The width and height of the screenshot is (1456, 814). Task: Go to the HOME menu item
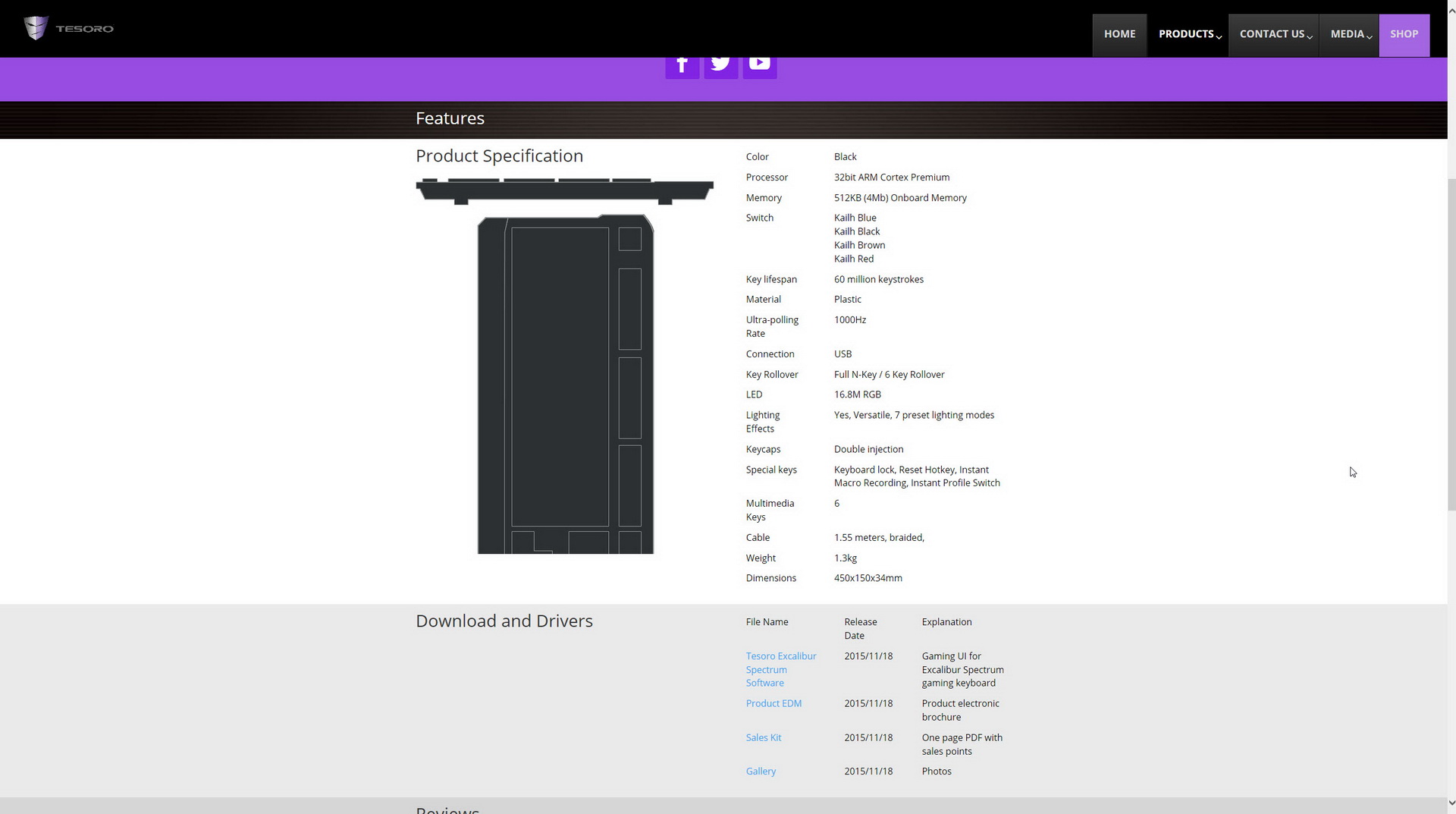tap(1119, 35)
